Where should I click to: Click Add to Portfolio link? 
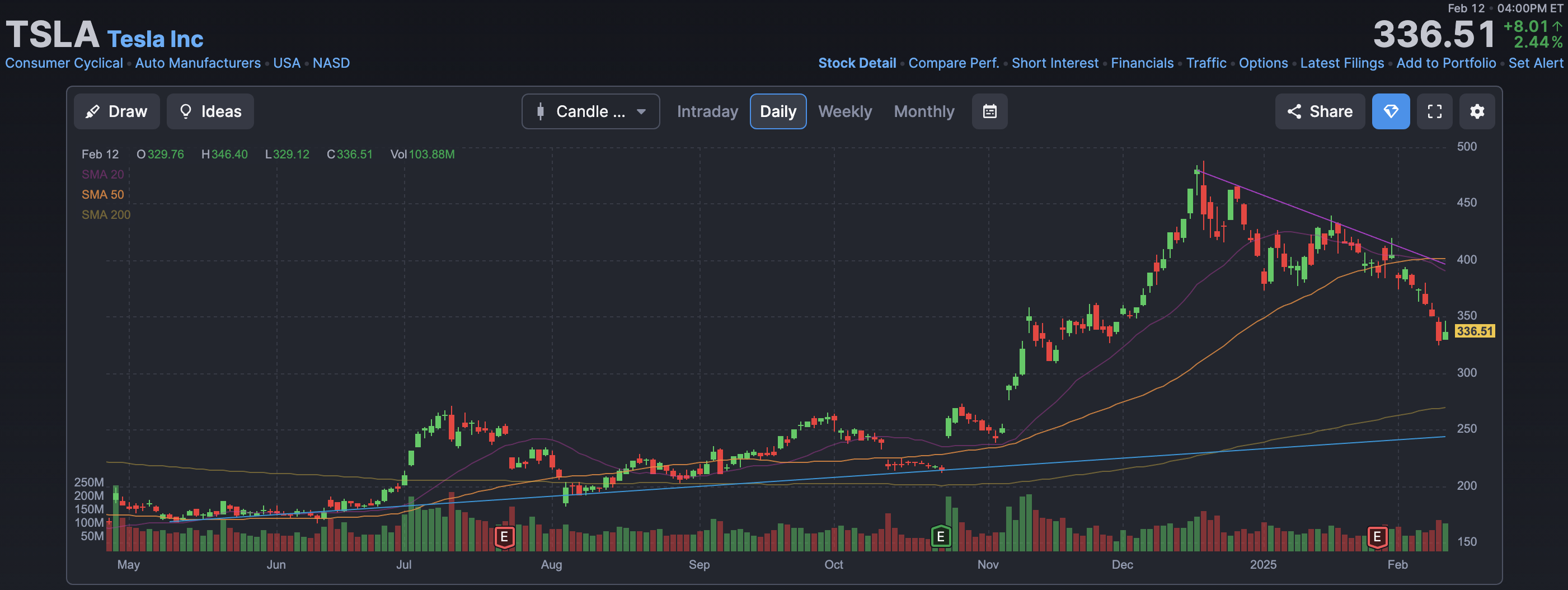1445,63
